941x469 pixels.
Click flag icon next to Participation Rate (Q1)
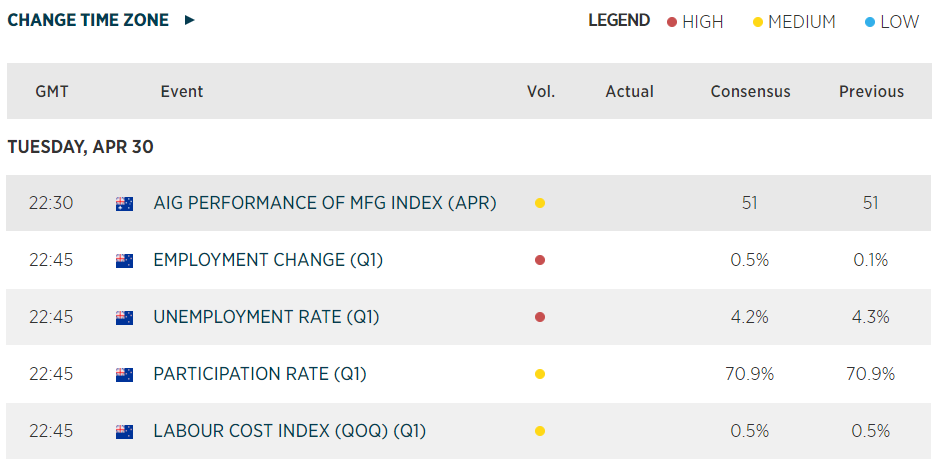click(125, 375)
